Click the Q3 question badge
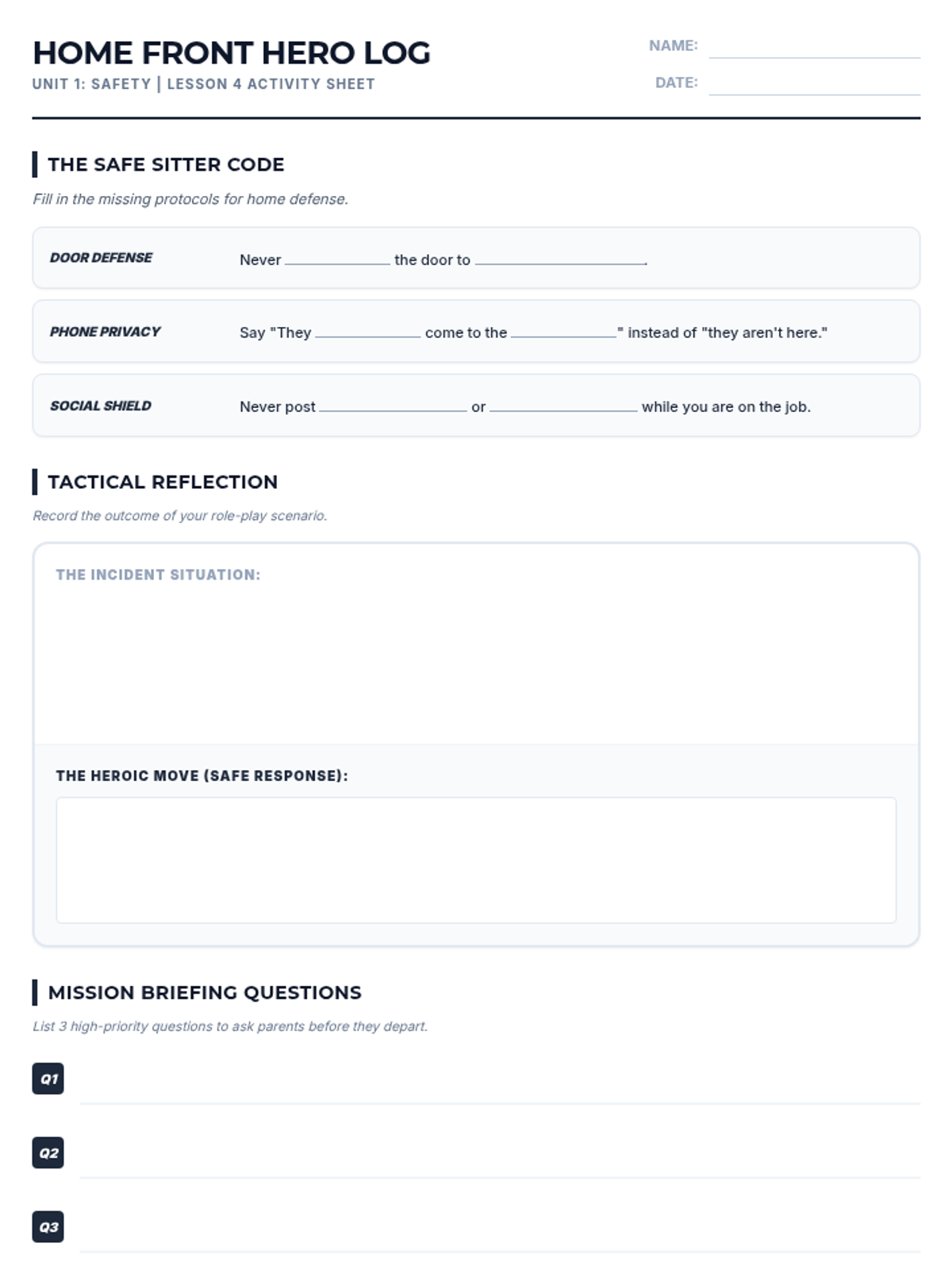This screenshot has height=1270, width=952. (48, 1226)
